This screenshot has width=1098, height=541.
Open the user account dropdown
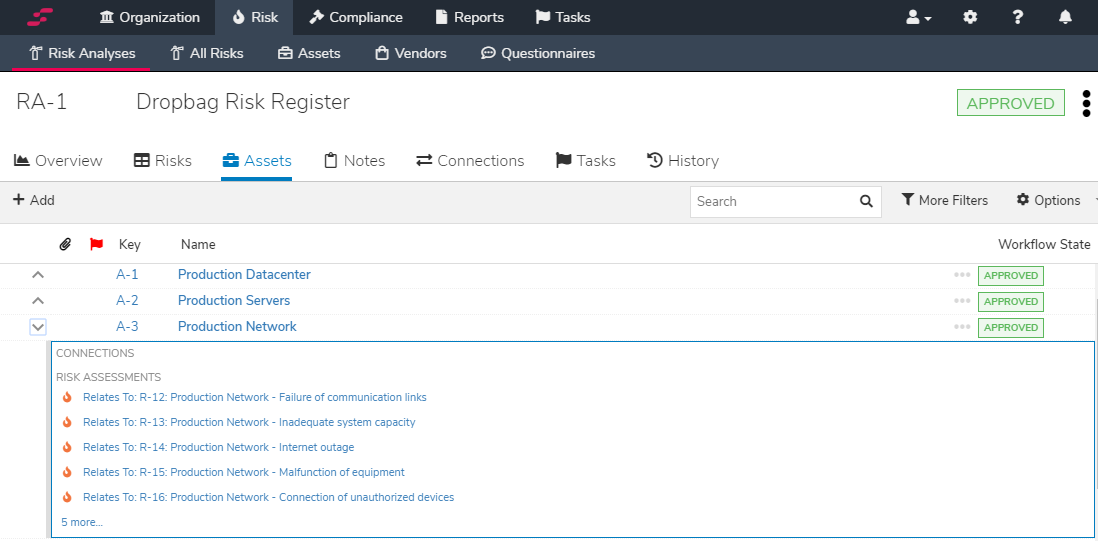click(918, 17)
